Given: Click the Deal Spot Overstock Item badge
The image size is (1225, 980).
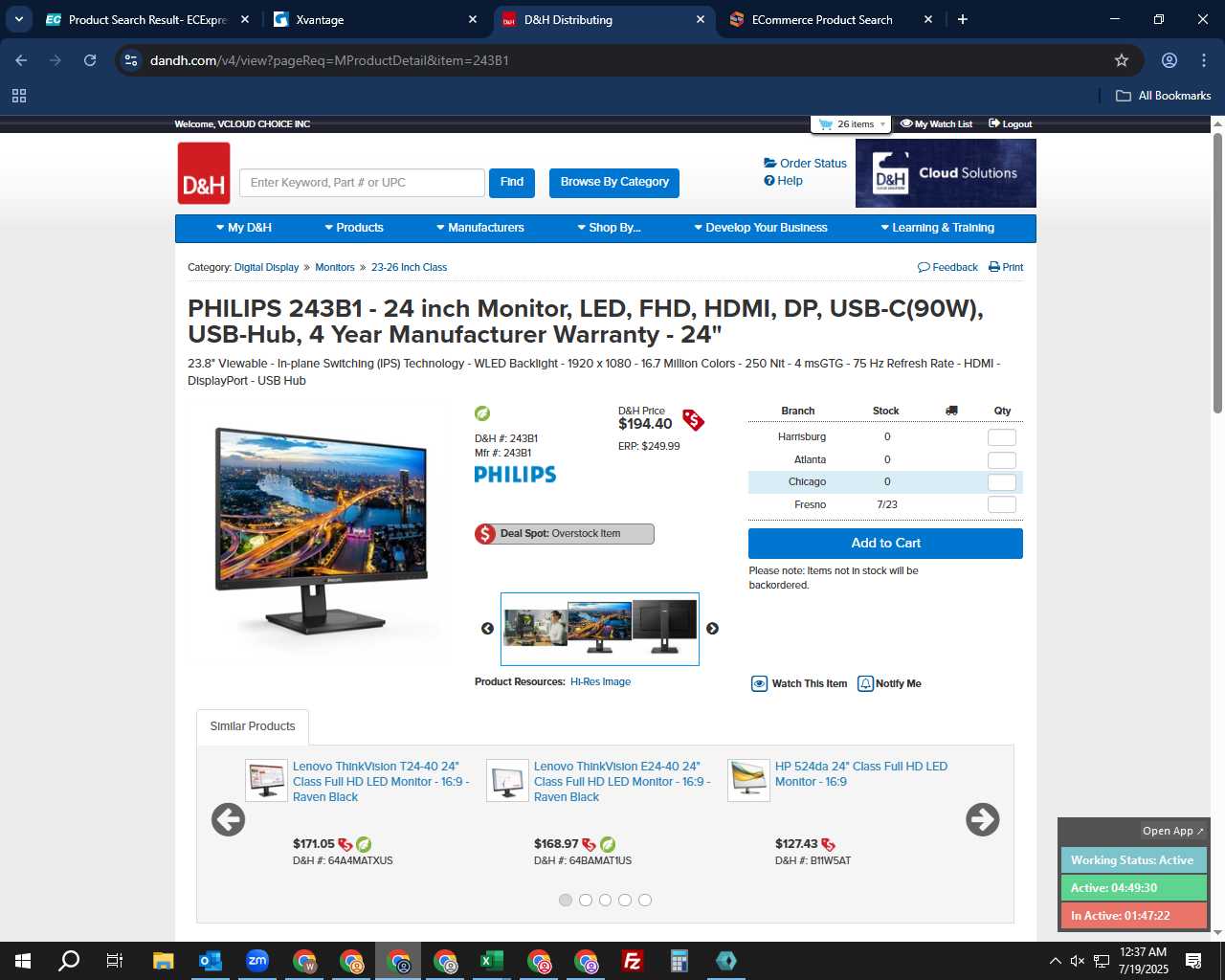Looking at the screenshot, I should click(565, 534).
